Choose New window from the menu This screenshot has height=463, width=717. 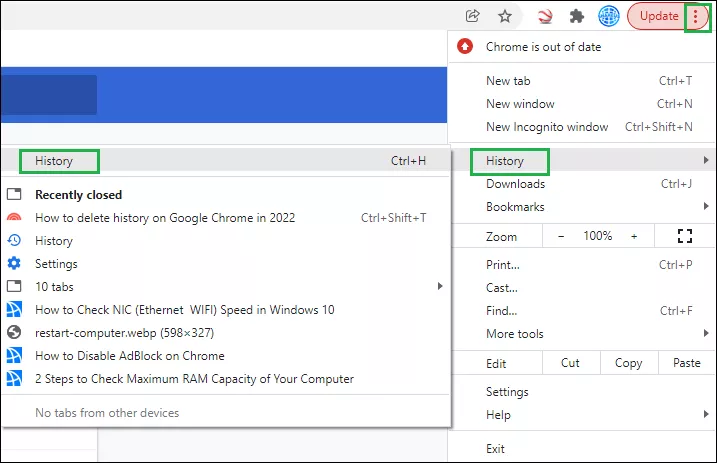(x=582, y=104)
